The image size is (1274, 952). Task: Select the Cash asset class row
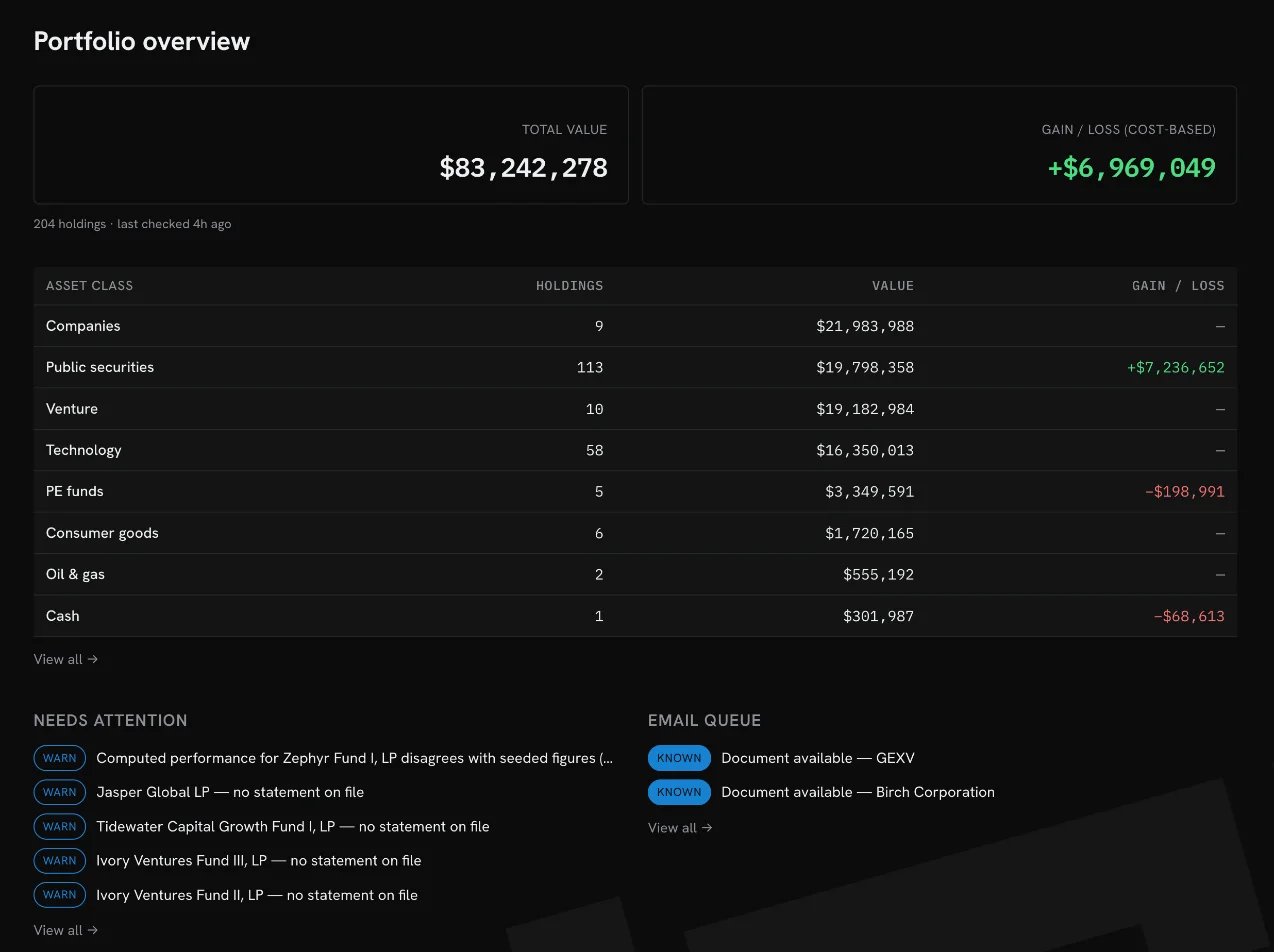point(635,616)
